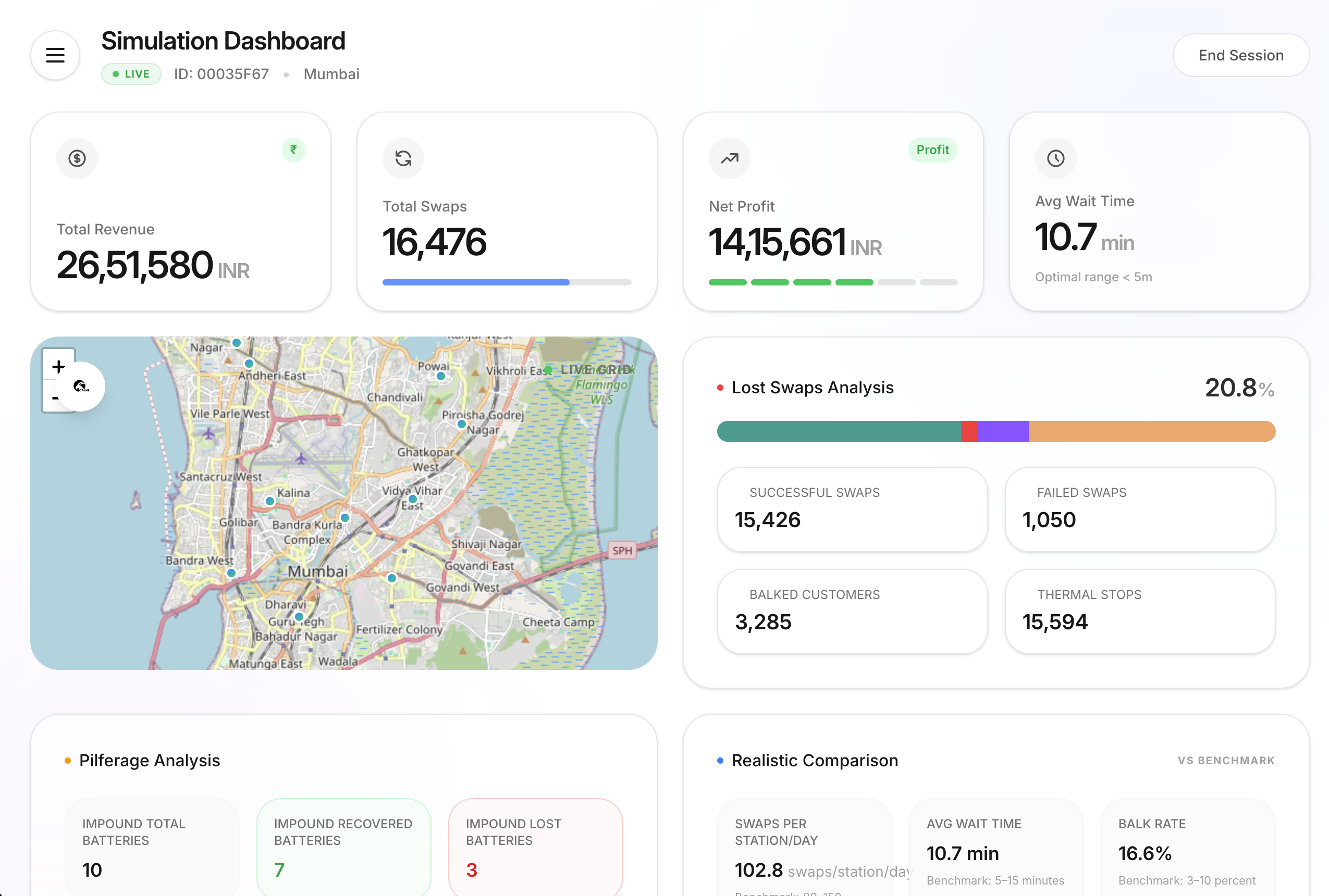Click the Total Revenue dollar icon
Viewport: 1329px width, 896px height.
[x=77, y=158]
